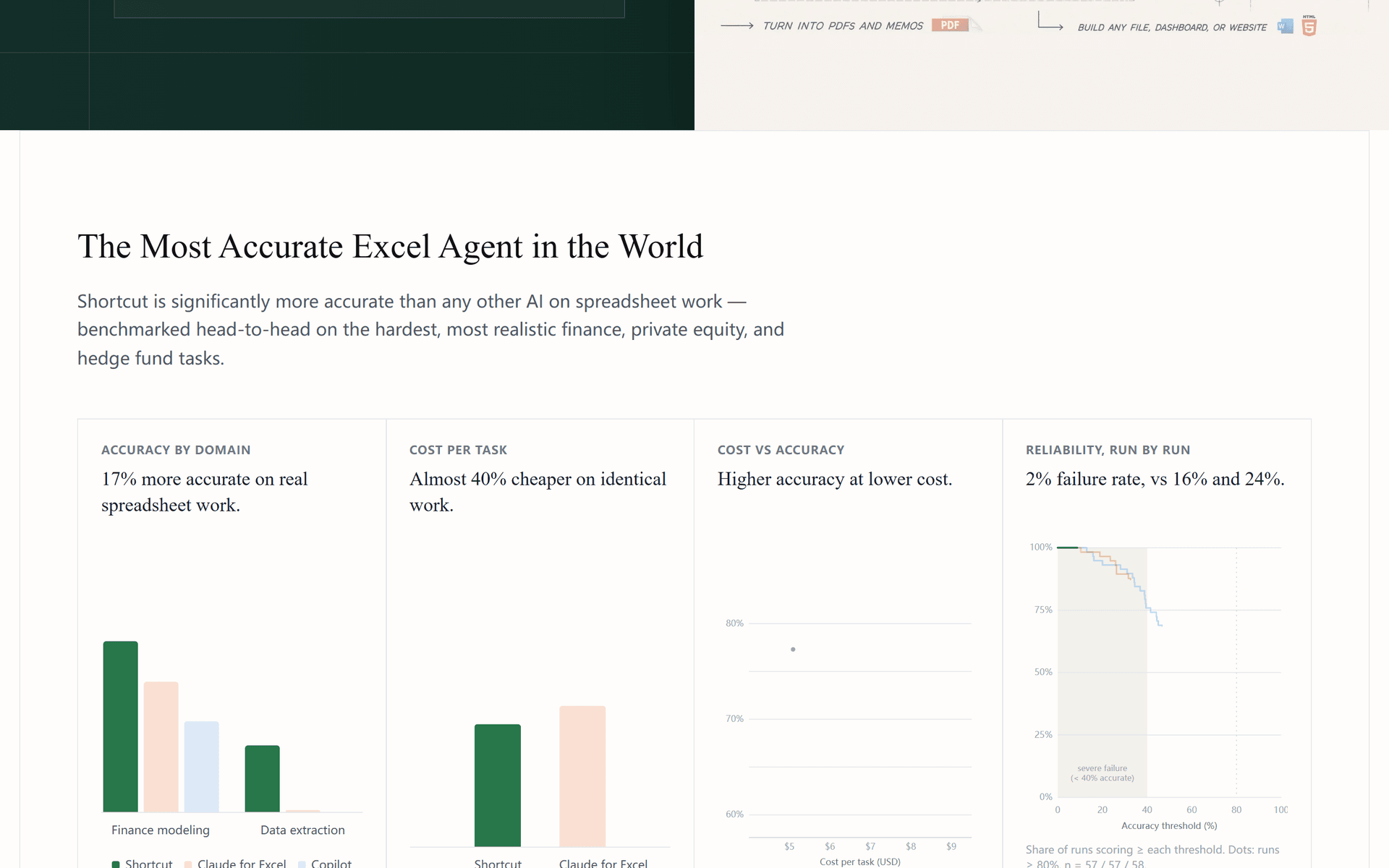Viewport: 1389px width, 868px height.
Task: Click 'Almost 40% cheaper on identical work'
Action: pyautogui.click(x=538, y=492)
